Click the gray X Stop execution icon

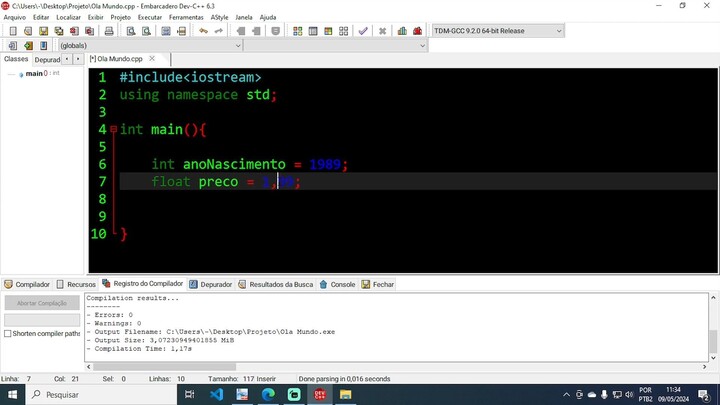[x=382, y=31]
